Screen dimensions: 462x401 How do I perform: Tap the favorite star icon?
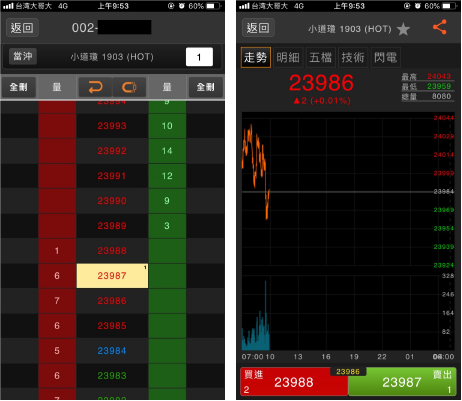tap(403, 29)
